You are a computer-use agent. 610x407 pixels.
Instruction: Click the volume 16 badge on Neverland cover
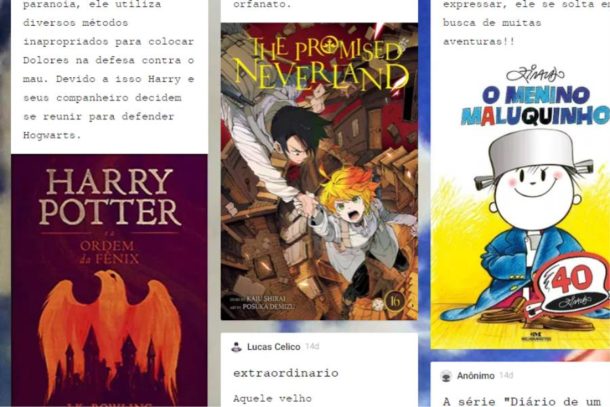point(393,301)
